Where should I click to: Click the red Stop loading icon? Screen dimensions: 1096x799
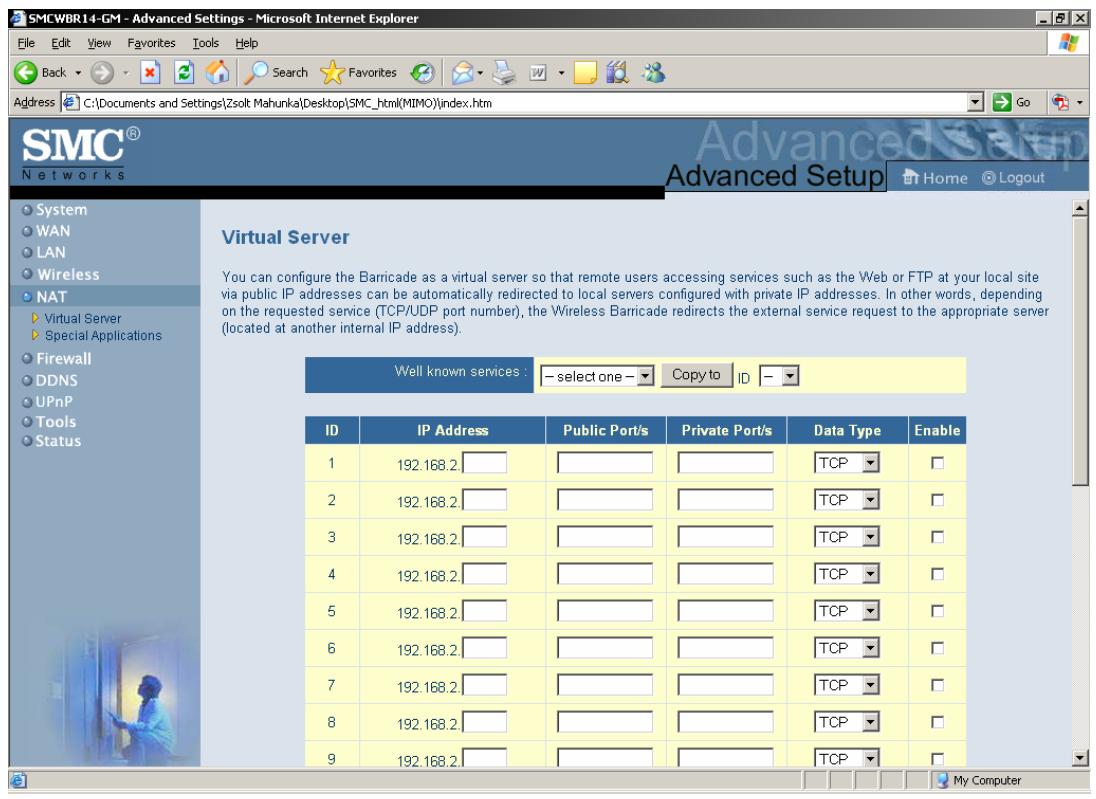coord(150,73)
